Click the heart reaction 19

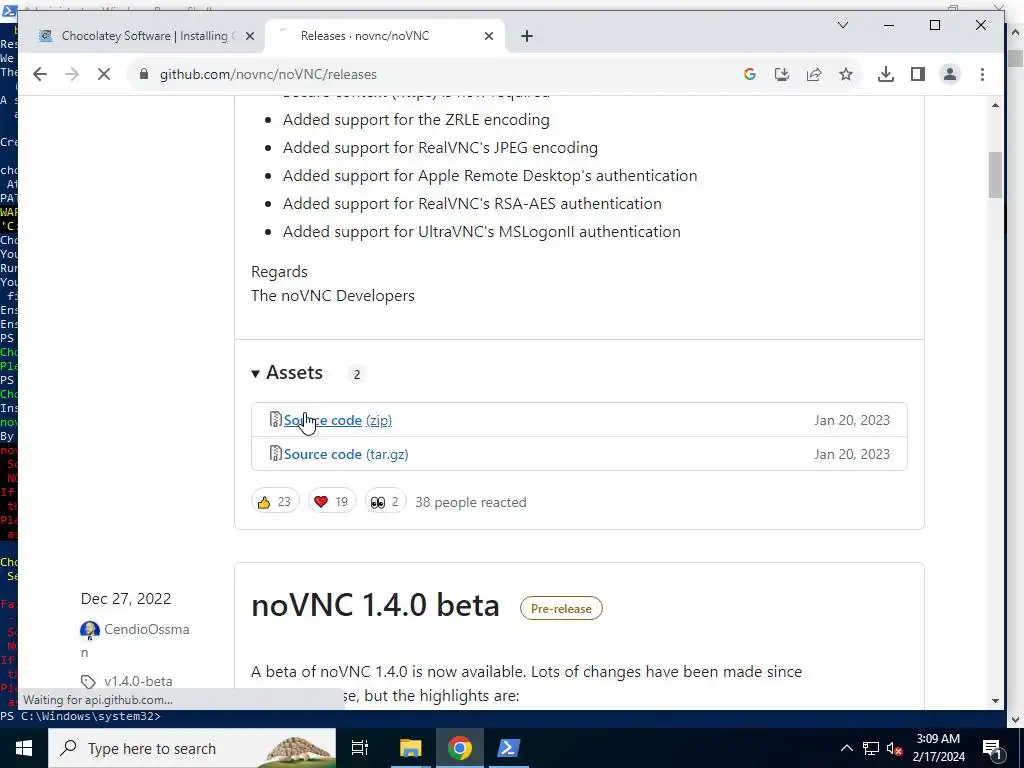pos(332,502)
